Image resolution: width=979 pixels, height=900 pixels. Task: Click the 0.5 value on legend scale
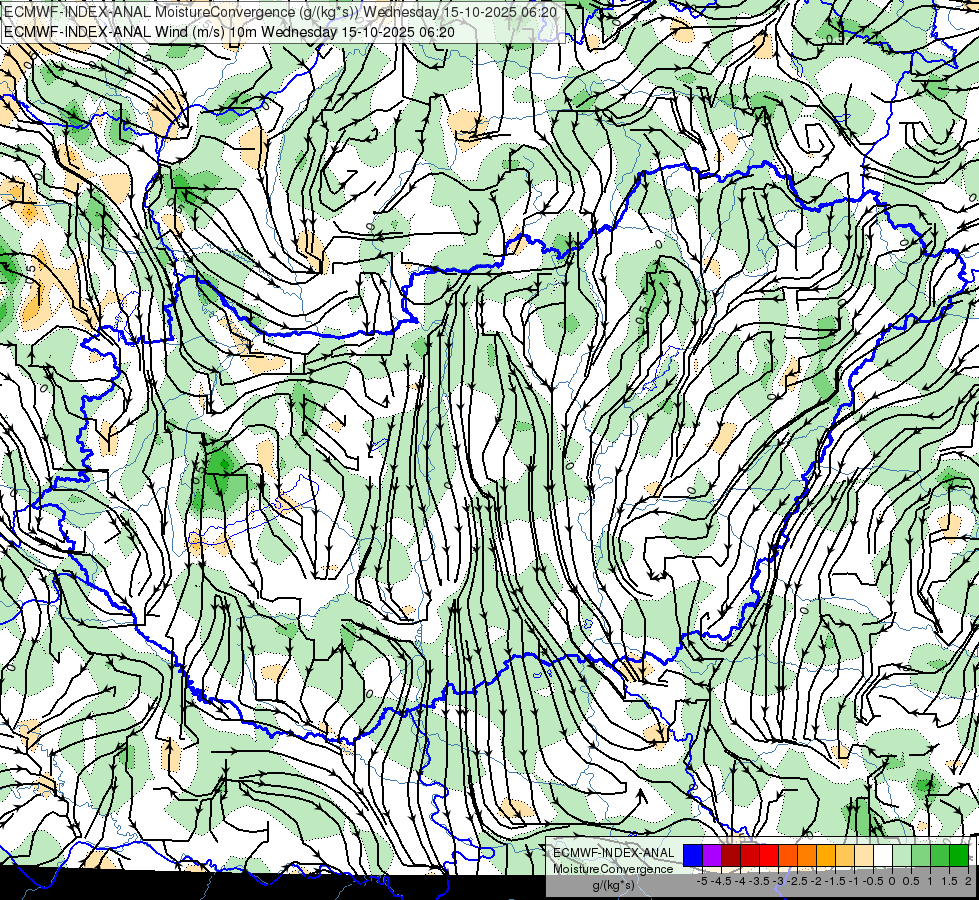(911, 881)
